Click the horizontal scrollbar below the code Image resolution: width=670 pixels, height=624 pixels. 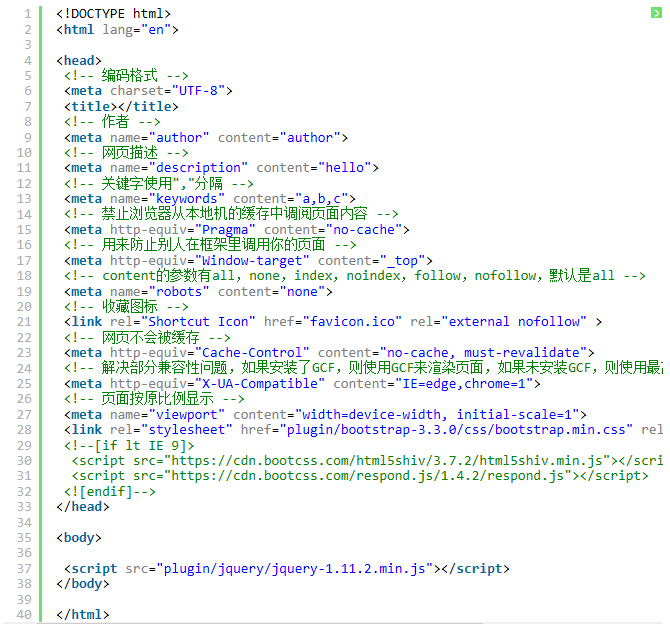pyautogui.click(x=260, y=623)
